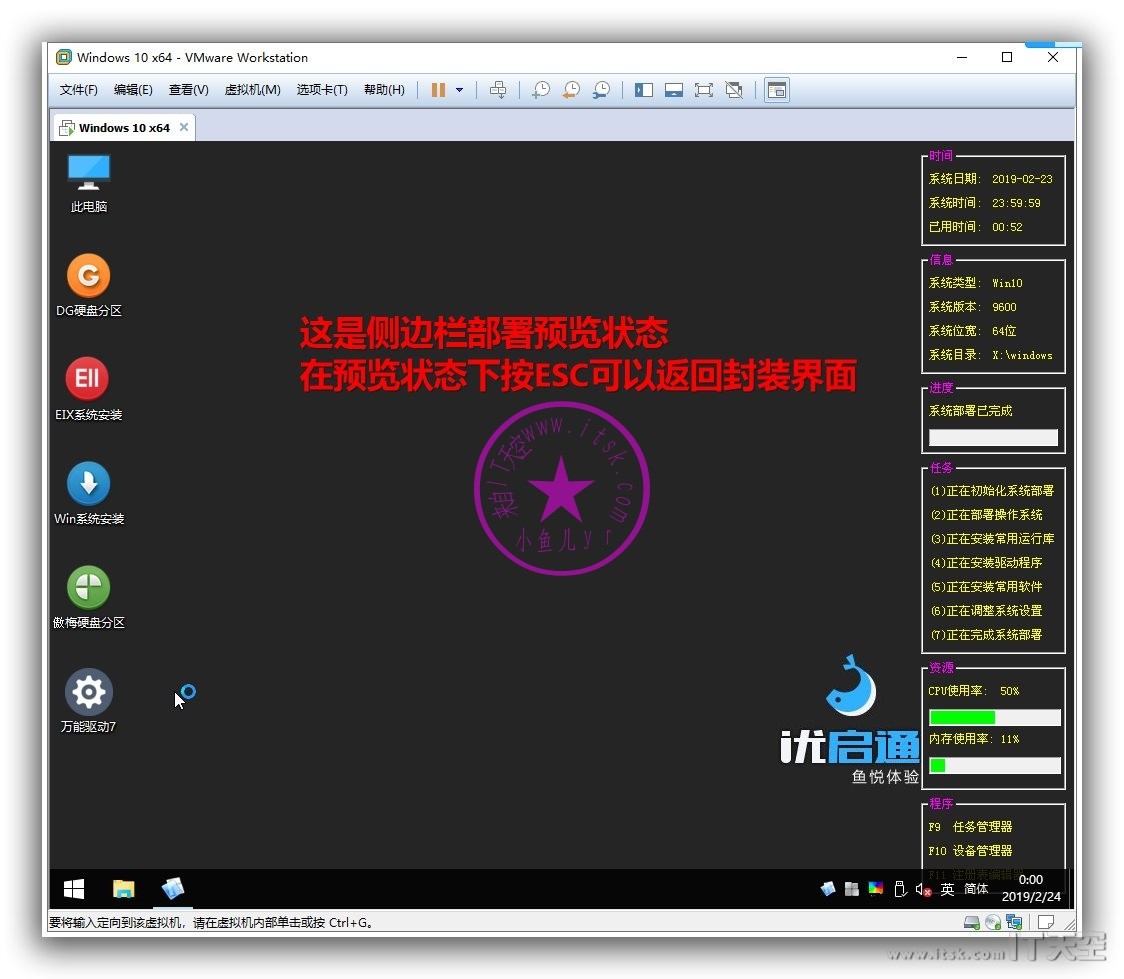Toggle console view button
Screen dimensions: 1124x979
776,90
